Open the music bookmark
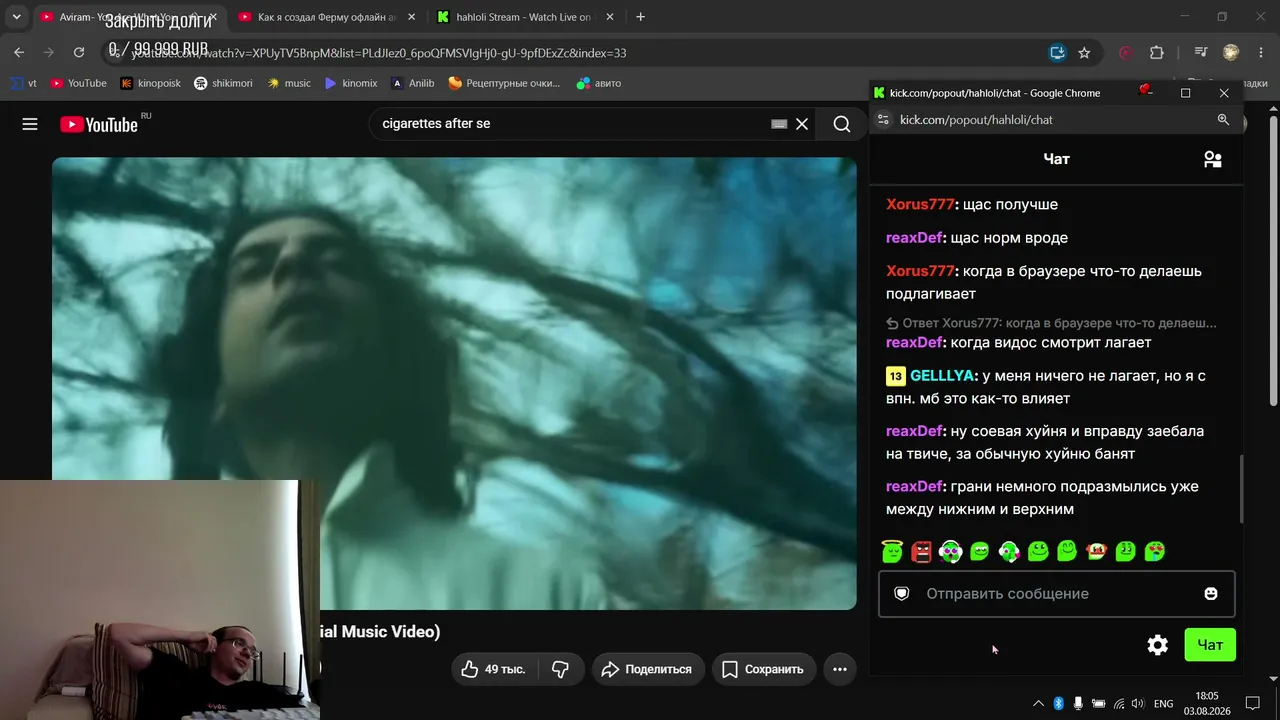This screenshot has height=720, width=1280. coord(289,84)
